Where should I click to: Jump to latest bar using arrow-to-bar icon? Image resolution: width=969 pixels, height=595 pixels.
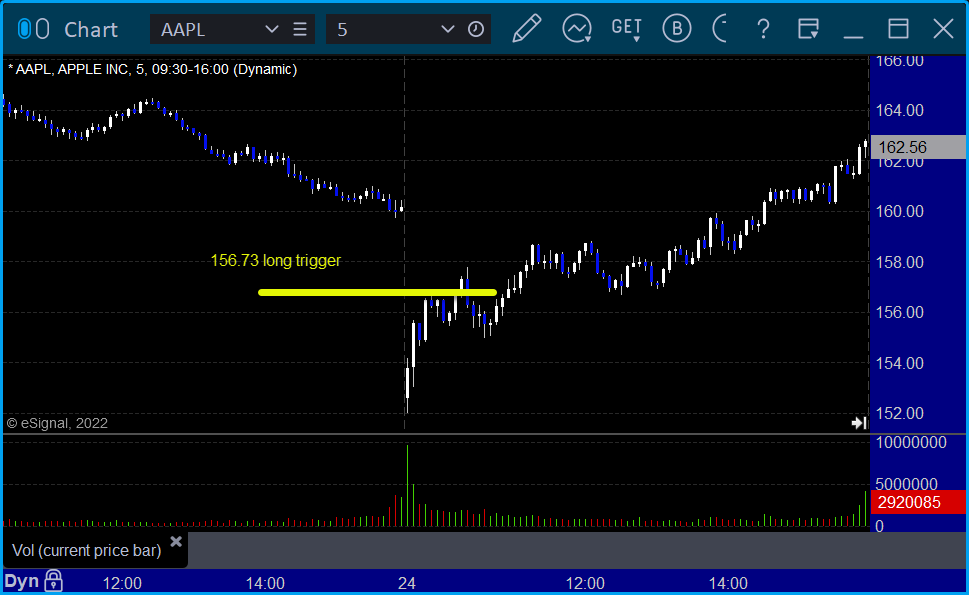(x=859, y=423)
